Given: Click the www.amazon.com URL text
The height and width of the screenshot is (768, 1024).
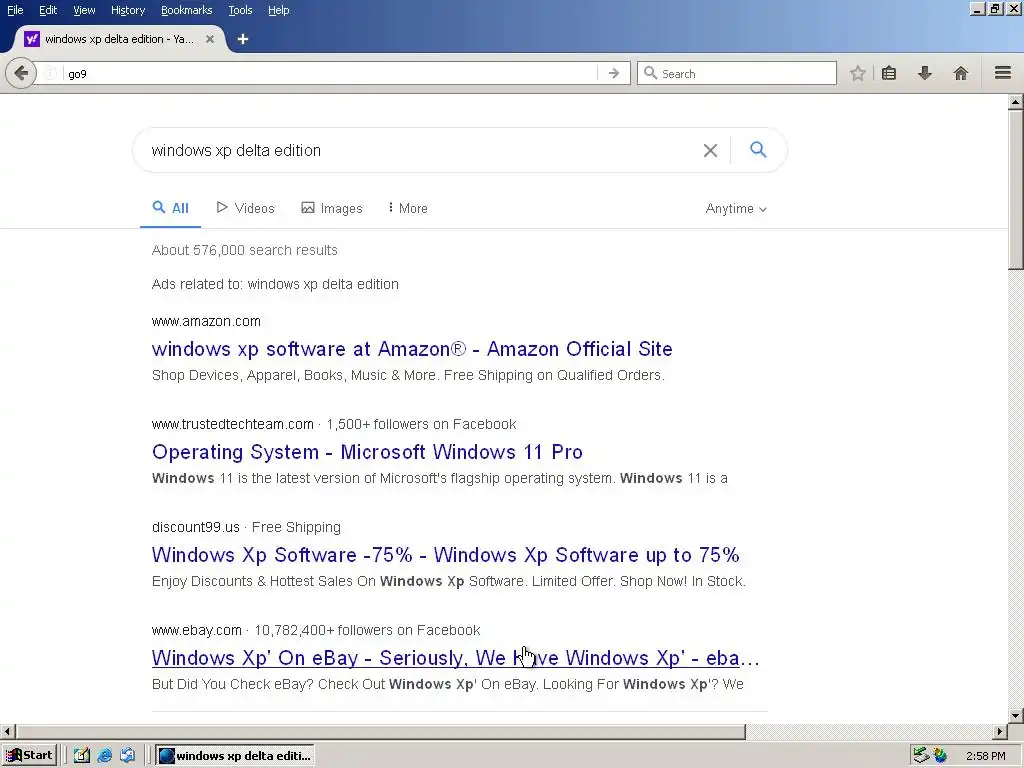Looking at the screenshot, I should click(206, 321).
